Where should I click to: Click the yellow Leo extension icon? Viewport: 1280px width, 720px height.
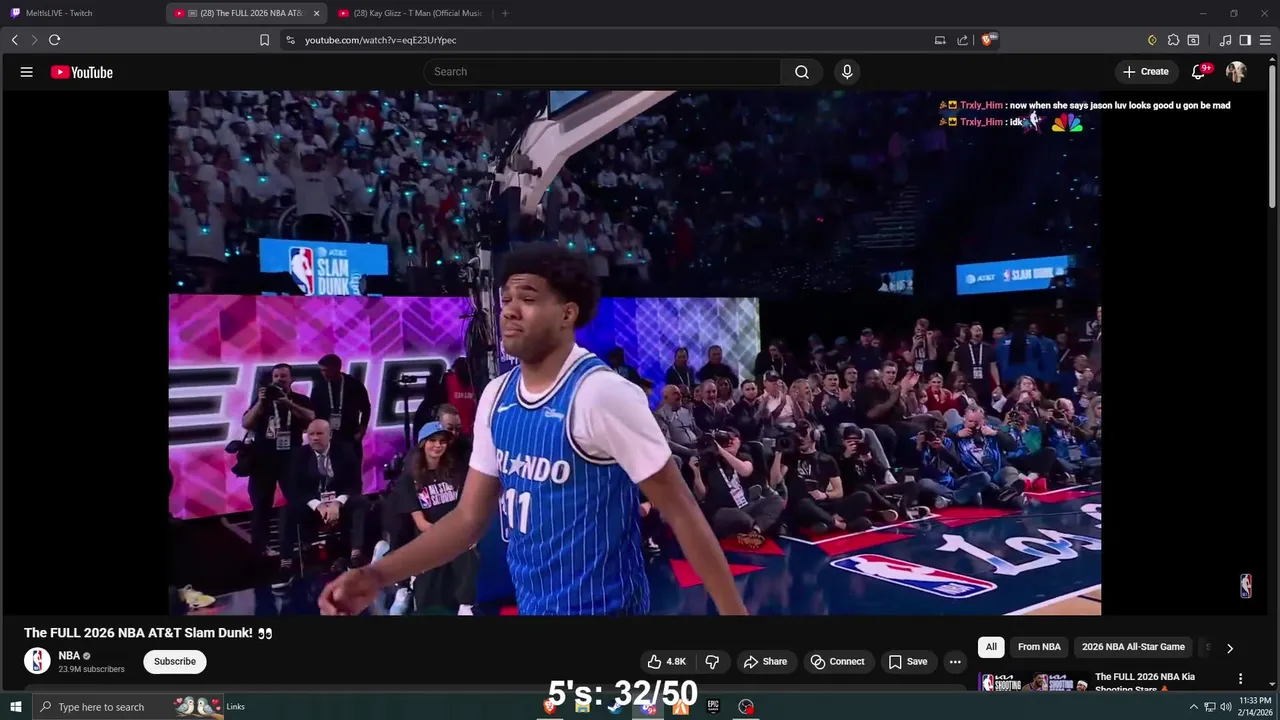click(1152, 40)
